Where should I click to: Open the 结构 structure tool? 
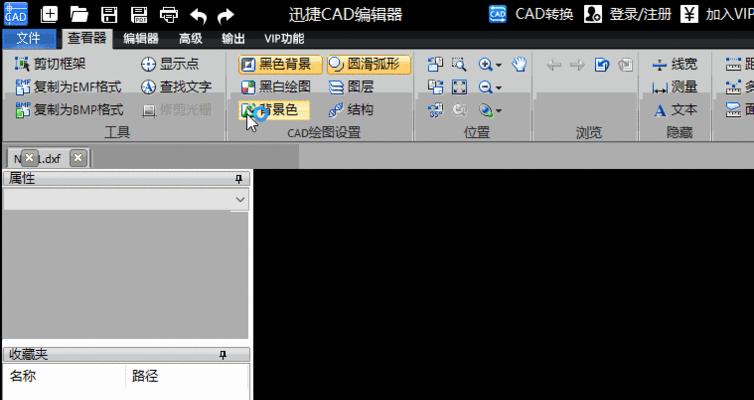(x=351, y=110)
